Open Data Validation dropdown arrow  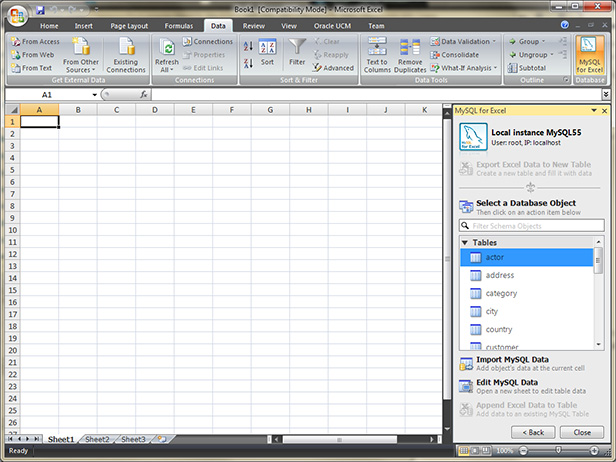[494, 41]
